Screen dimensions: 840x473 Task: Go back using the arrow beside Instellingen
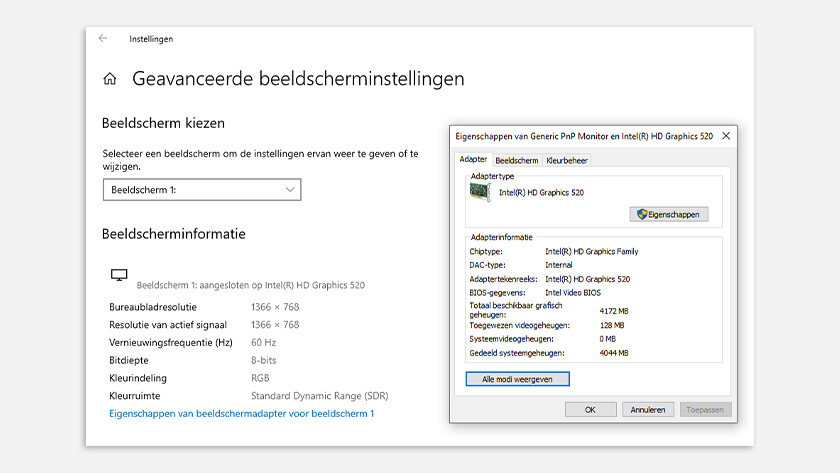(103, 39)
